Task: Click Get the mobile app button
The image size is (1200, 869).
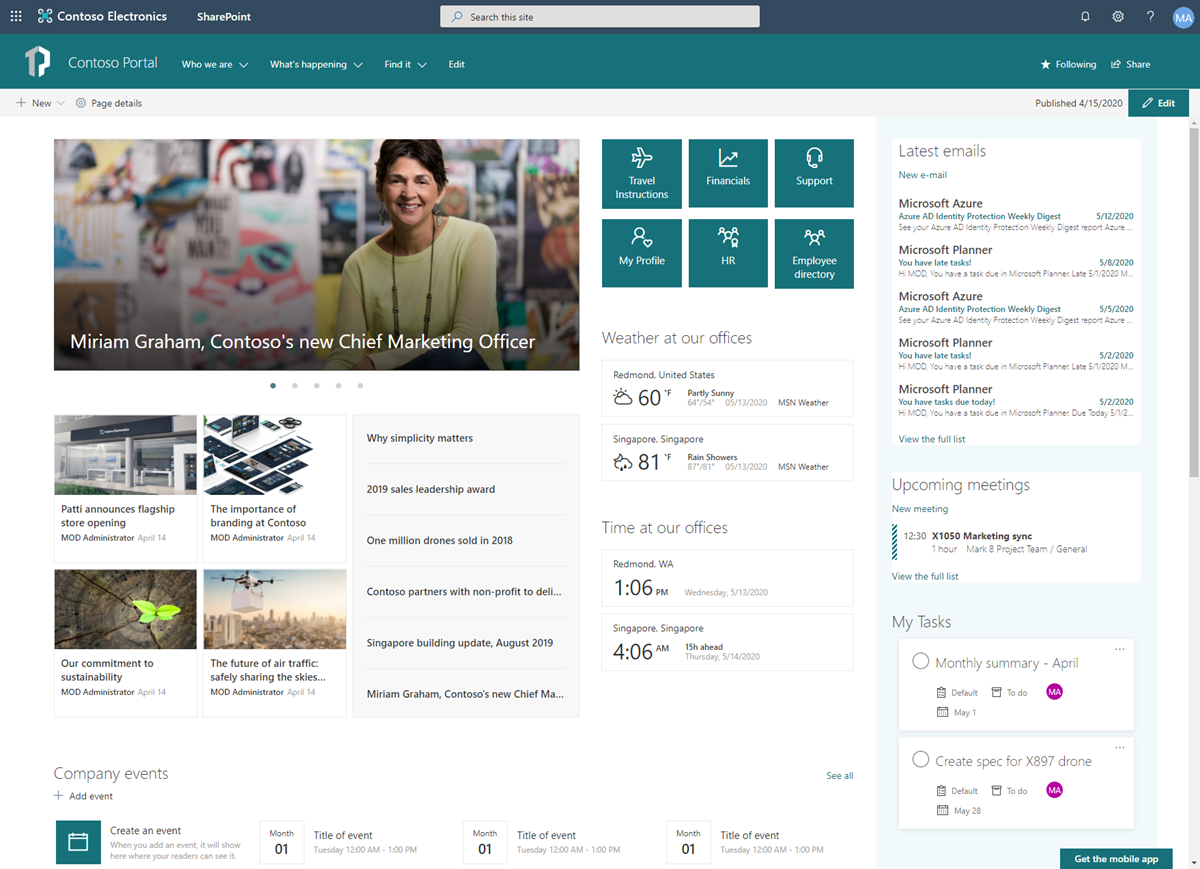Action: click(x=1116, y=859)
